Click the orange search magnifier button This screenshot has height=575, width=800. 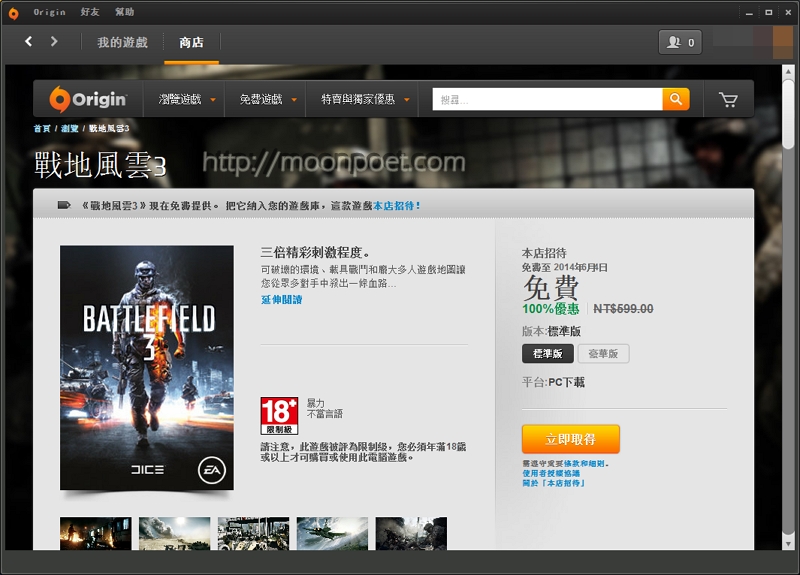pyautogui.click(x=676, y=99)
